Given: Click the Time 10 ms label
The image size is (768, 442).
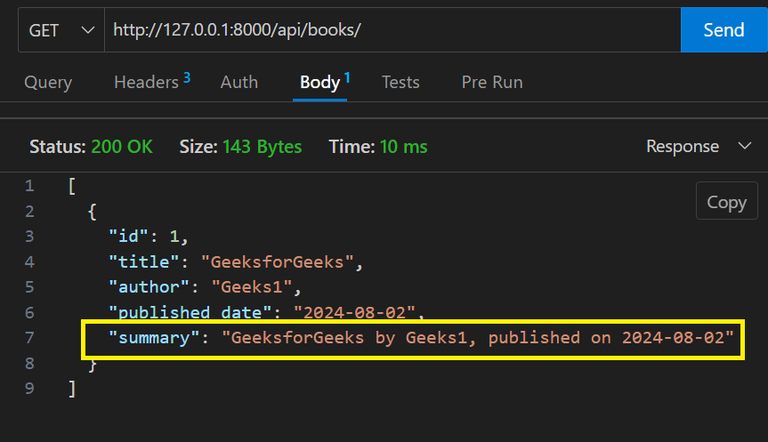Looking at the screenshot, I should 378,146.
